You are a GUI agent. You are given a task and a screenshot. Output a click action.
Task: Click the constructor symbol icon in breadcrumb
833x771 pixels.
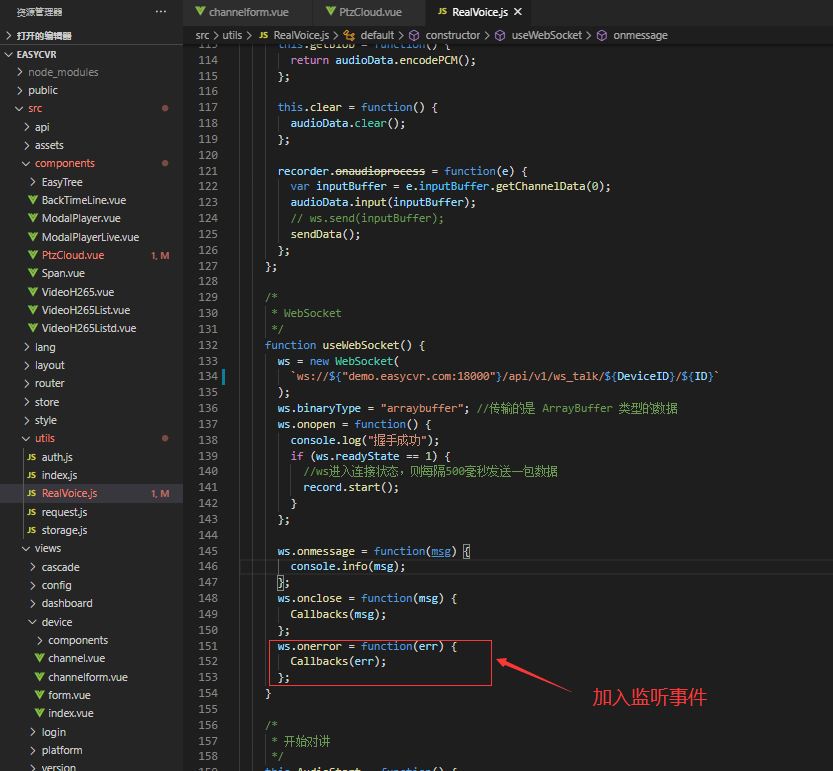[414, 35]
